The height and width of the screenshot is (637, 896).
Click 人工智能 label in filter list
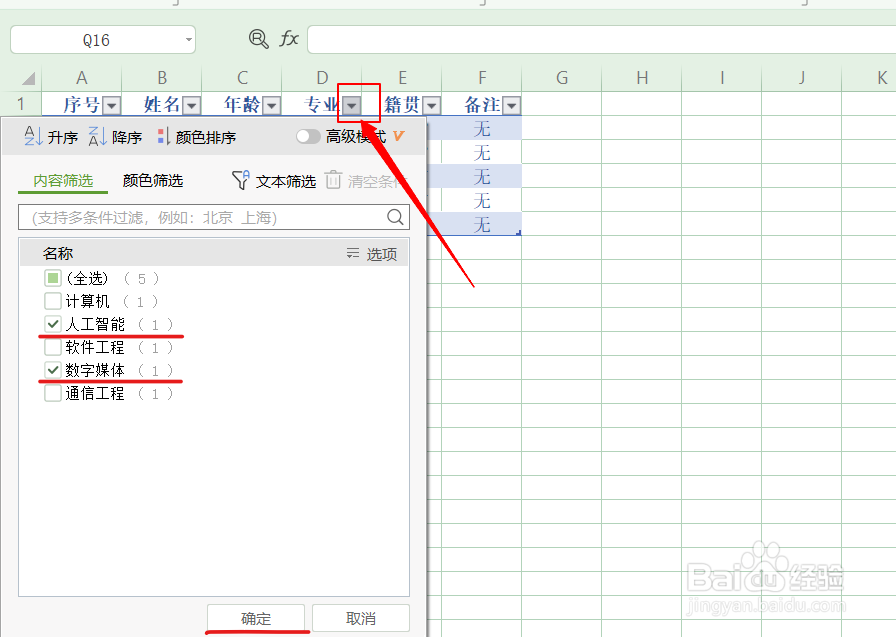click(95, 324)
